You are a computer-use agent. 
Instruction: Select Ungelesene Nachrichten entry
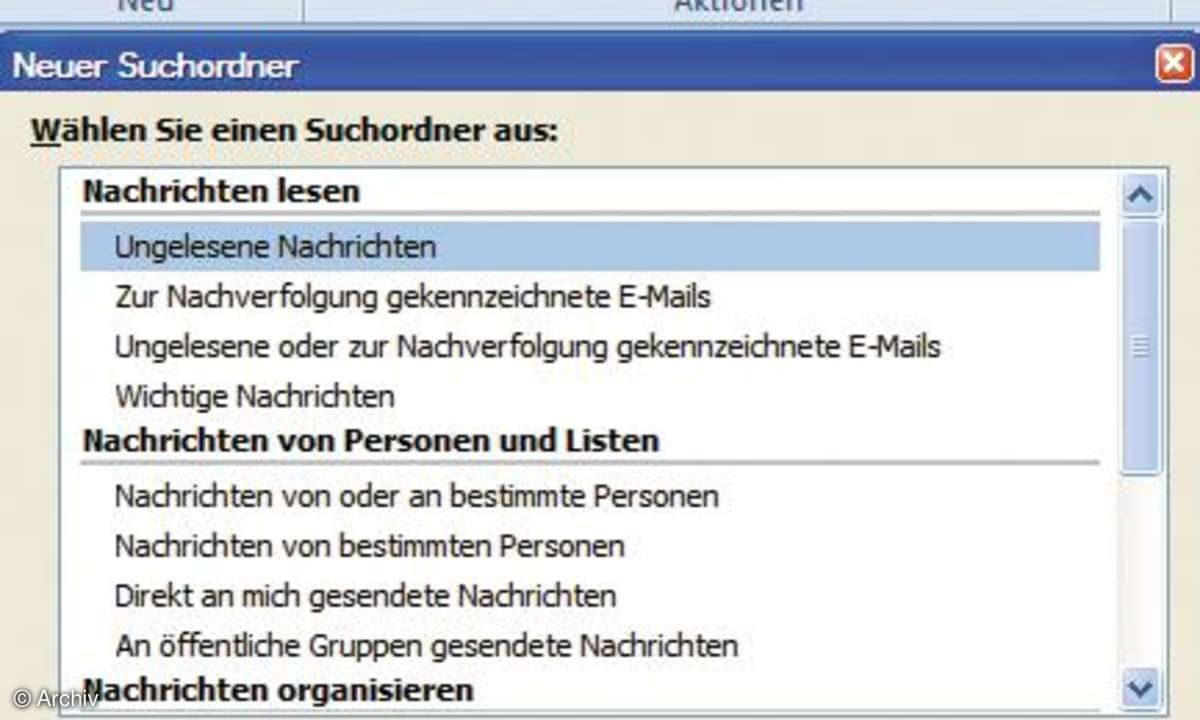(275, 246)
